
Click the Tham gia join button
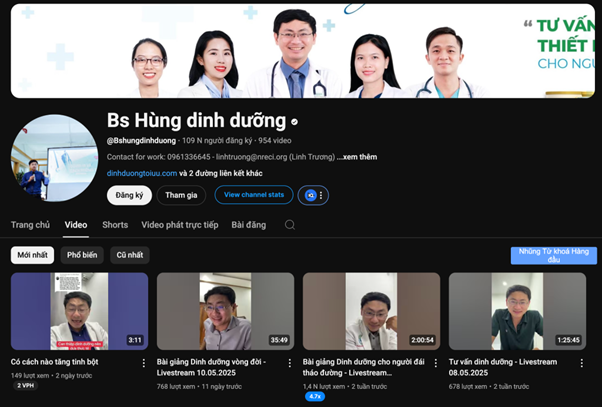pyautogui.click(x=181, y=195)
